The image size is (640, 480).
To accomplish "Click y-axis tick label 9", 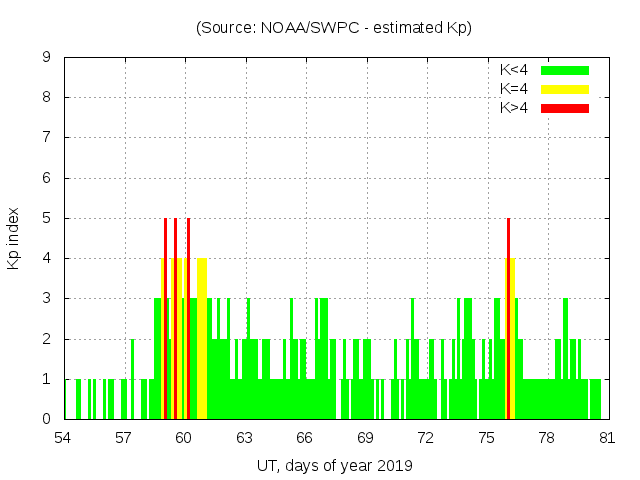I will click(x=47, y=58).
